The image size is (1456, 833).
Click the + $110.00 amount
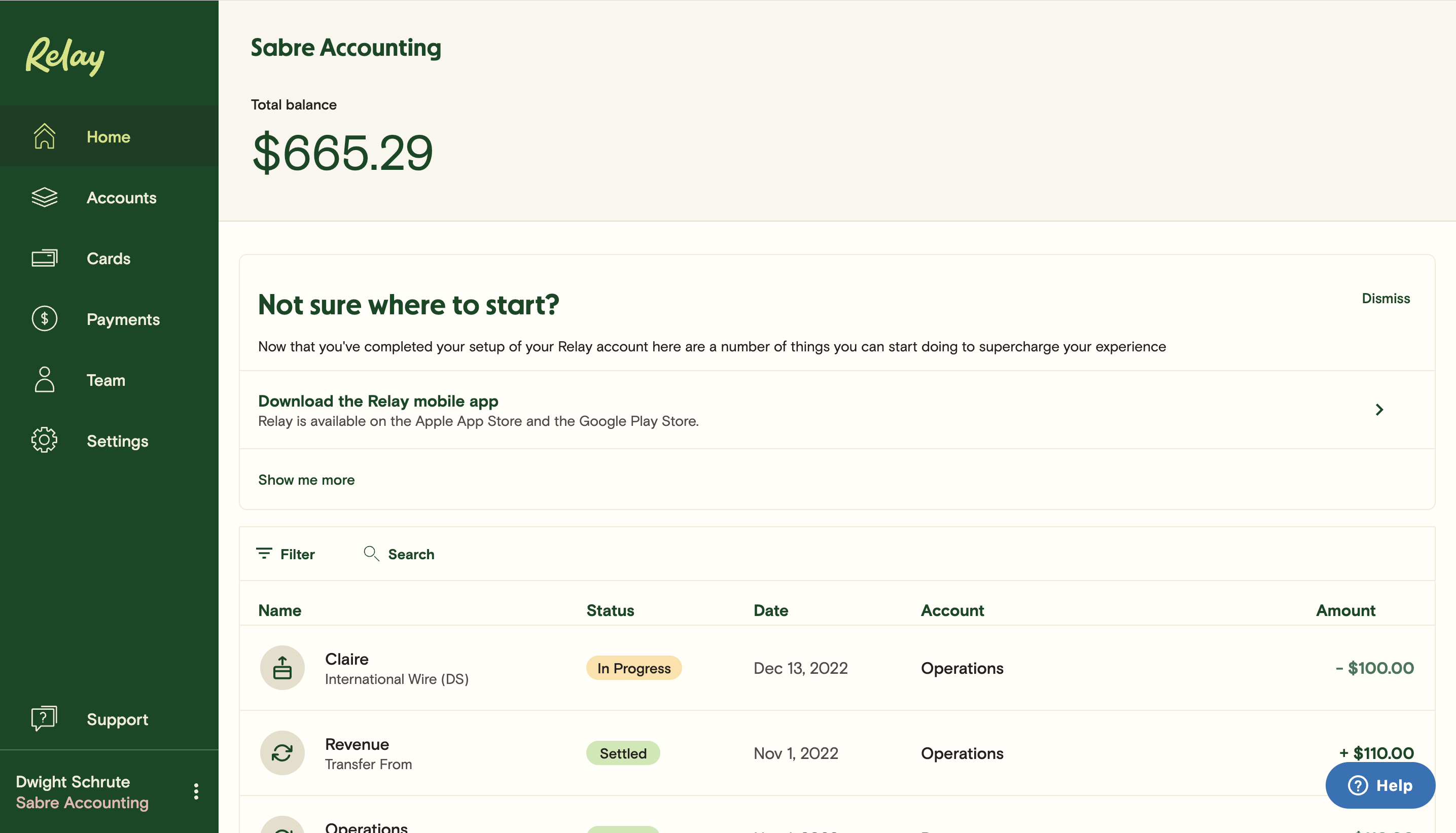pyautogui.click(x=1376, y=753)
